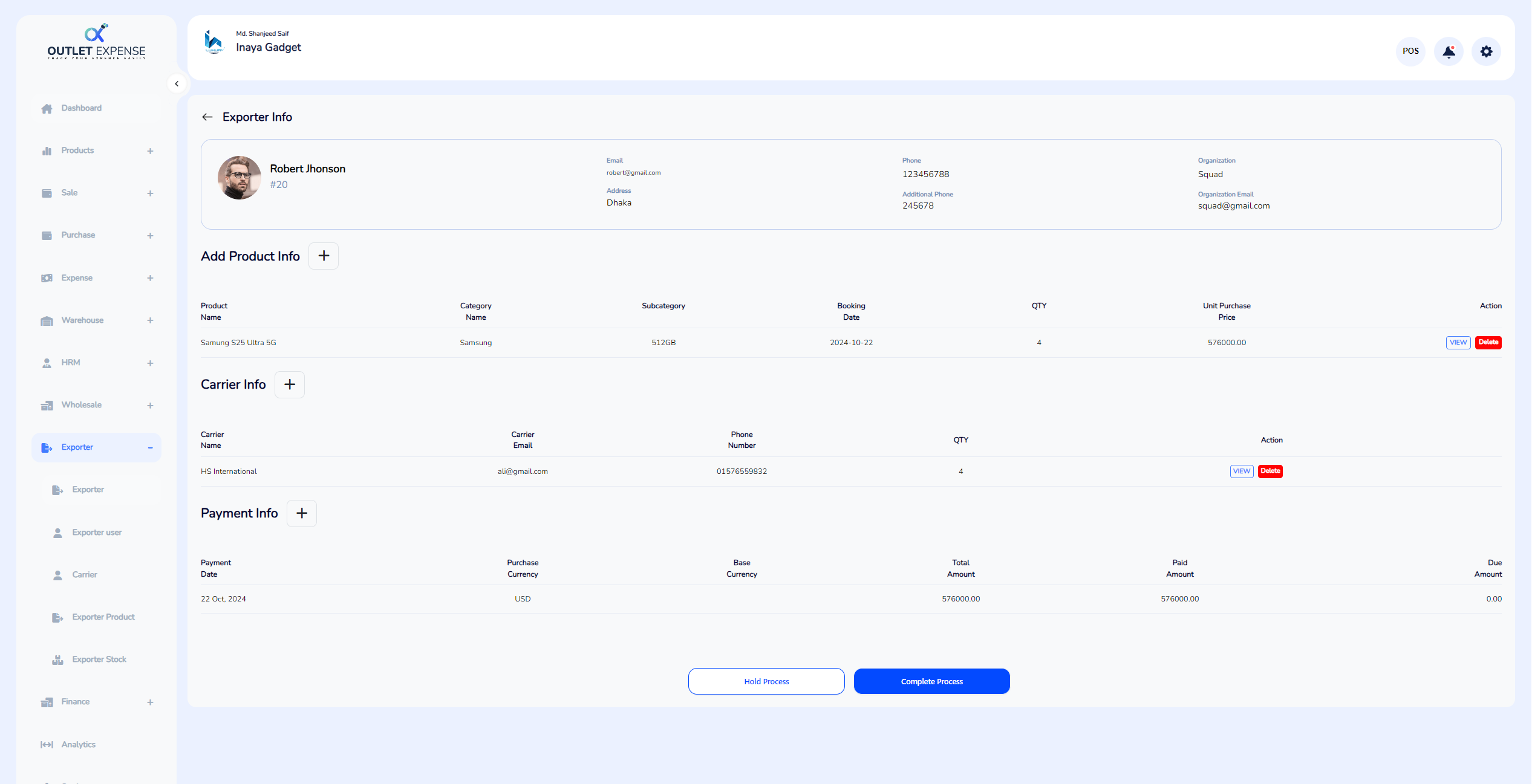Click the Hold Process button
The image size is (1532, 784).
[x=766, y=681]
